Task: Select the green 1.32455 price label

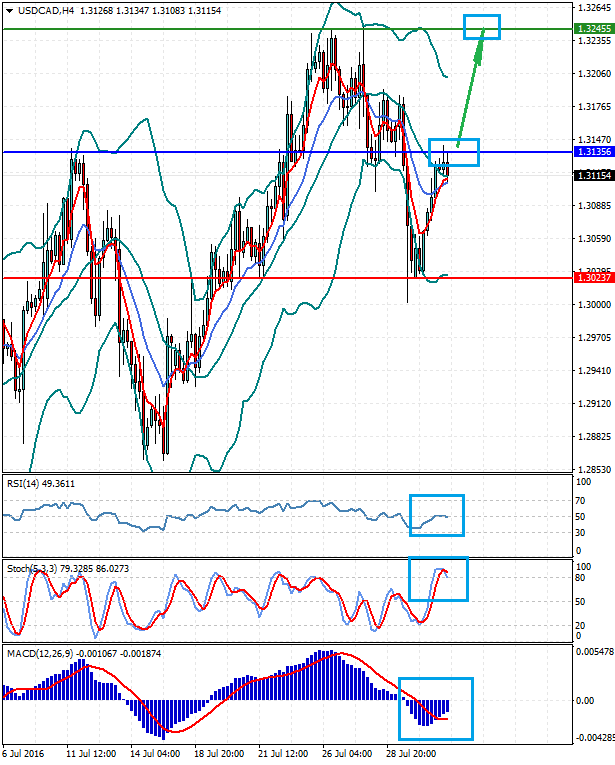Action: click(x=594, y=29)
